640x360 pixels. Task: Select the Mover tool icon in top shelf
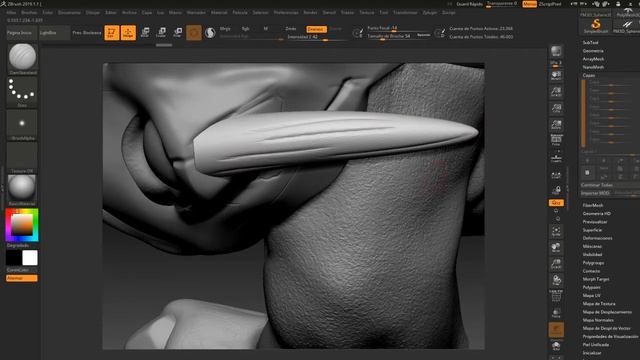145,33
